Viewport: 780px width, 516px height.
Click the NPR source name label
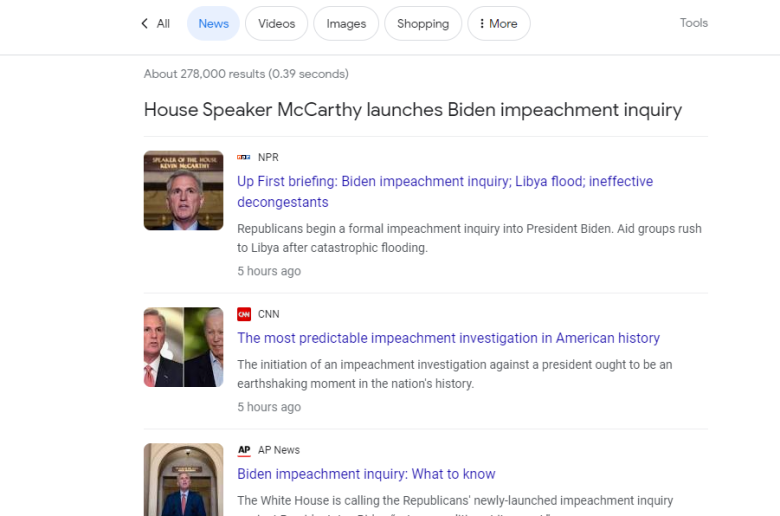click(x=268, y=157)
